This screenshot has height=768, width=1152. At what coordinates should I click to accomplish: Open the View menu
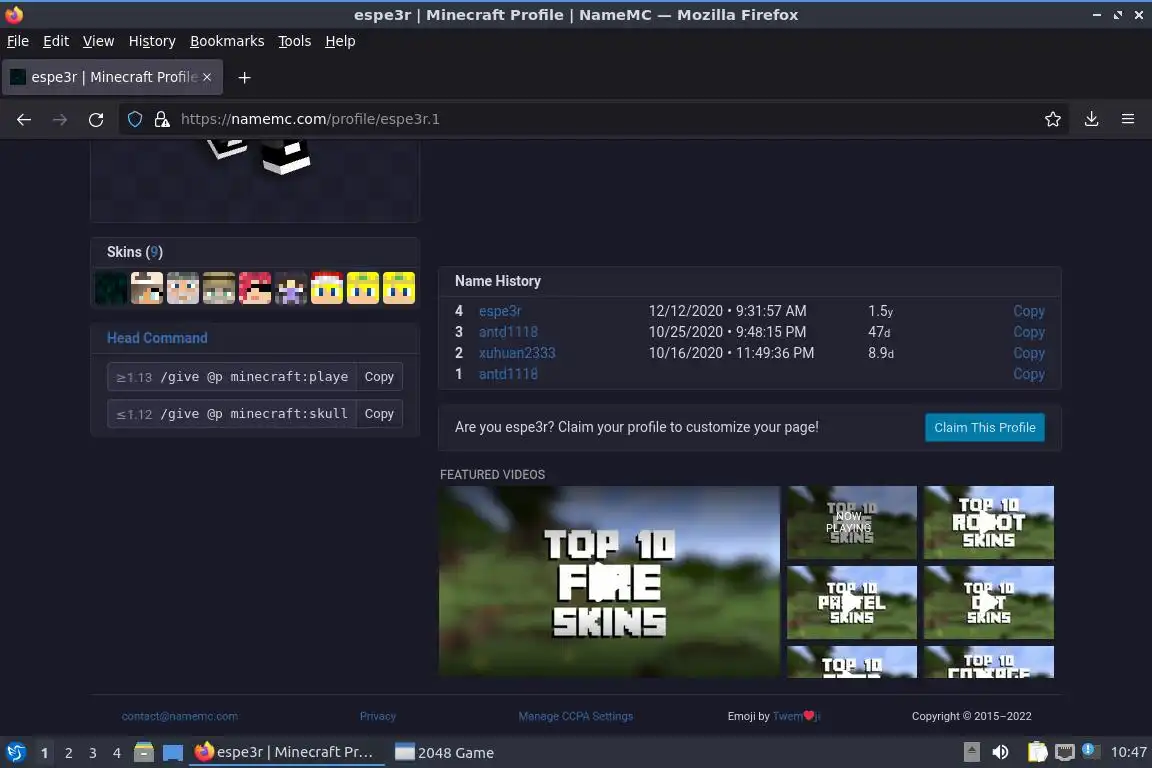[98, 41]
